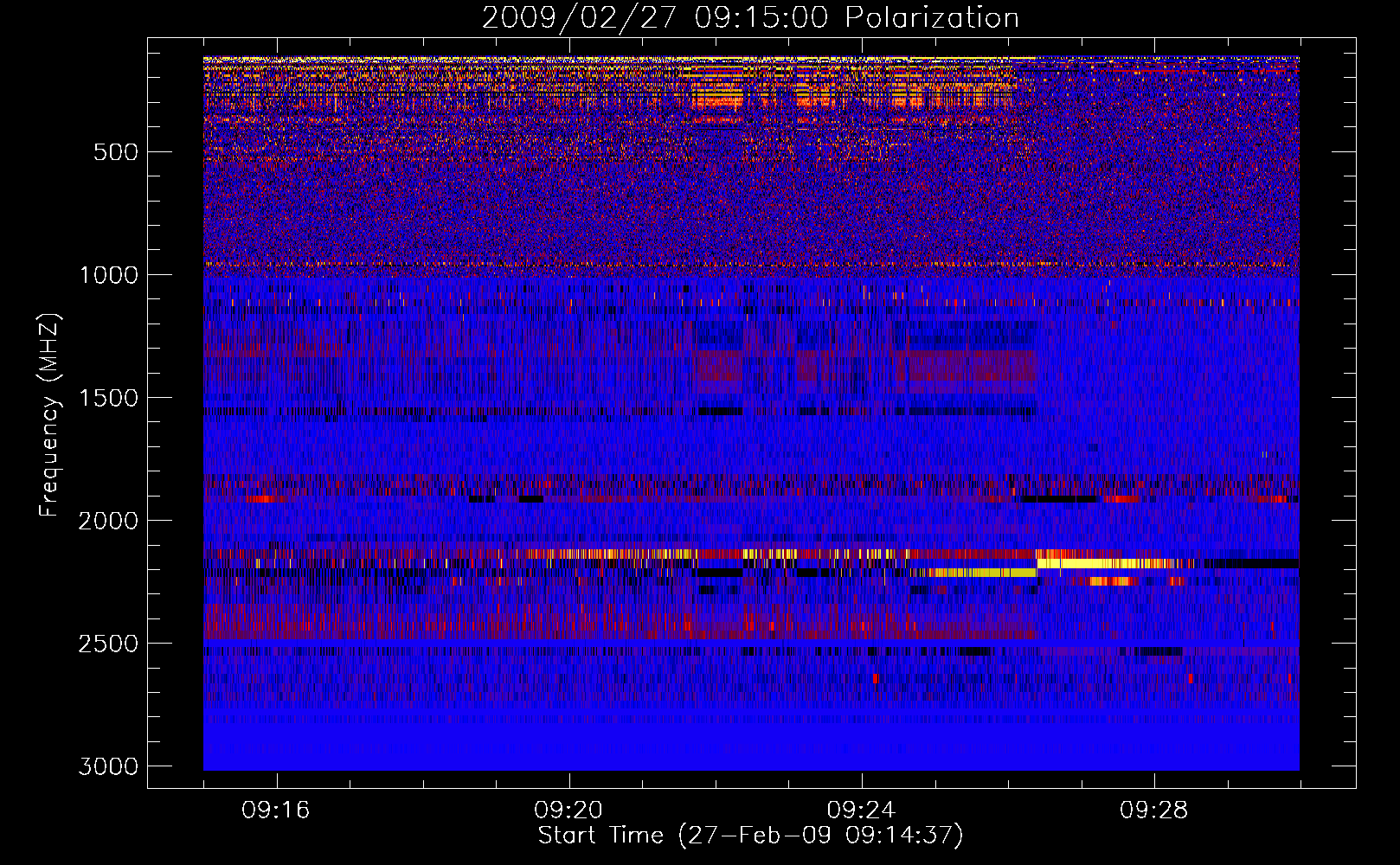This screenshot has width=1400, height=865.
Task: Click the 09:20 time tick label
Action: pos(568,811)
